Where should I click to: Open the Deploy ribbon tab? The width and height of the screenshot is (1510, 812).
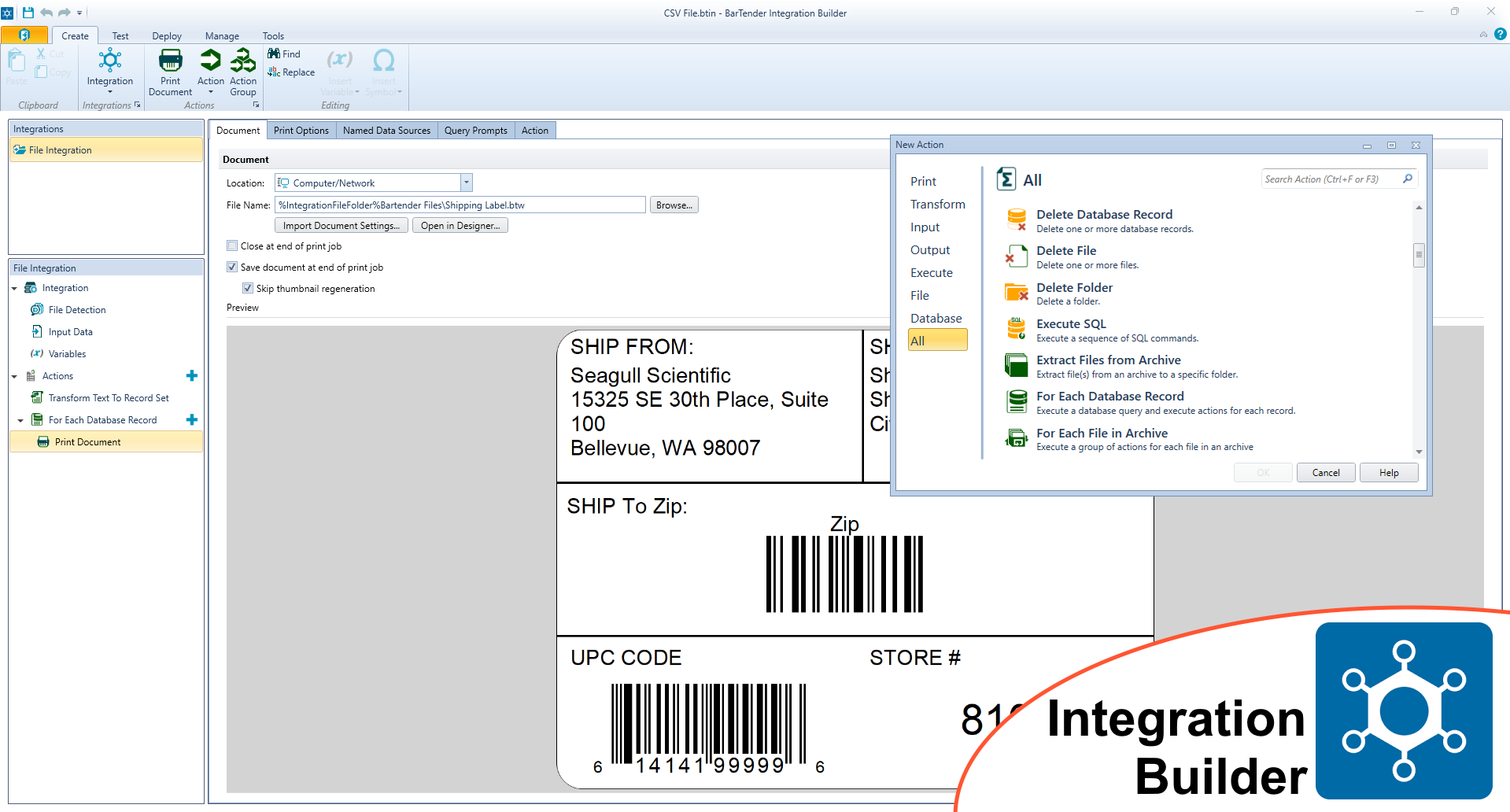point(167,35)
